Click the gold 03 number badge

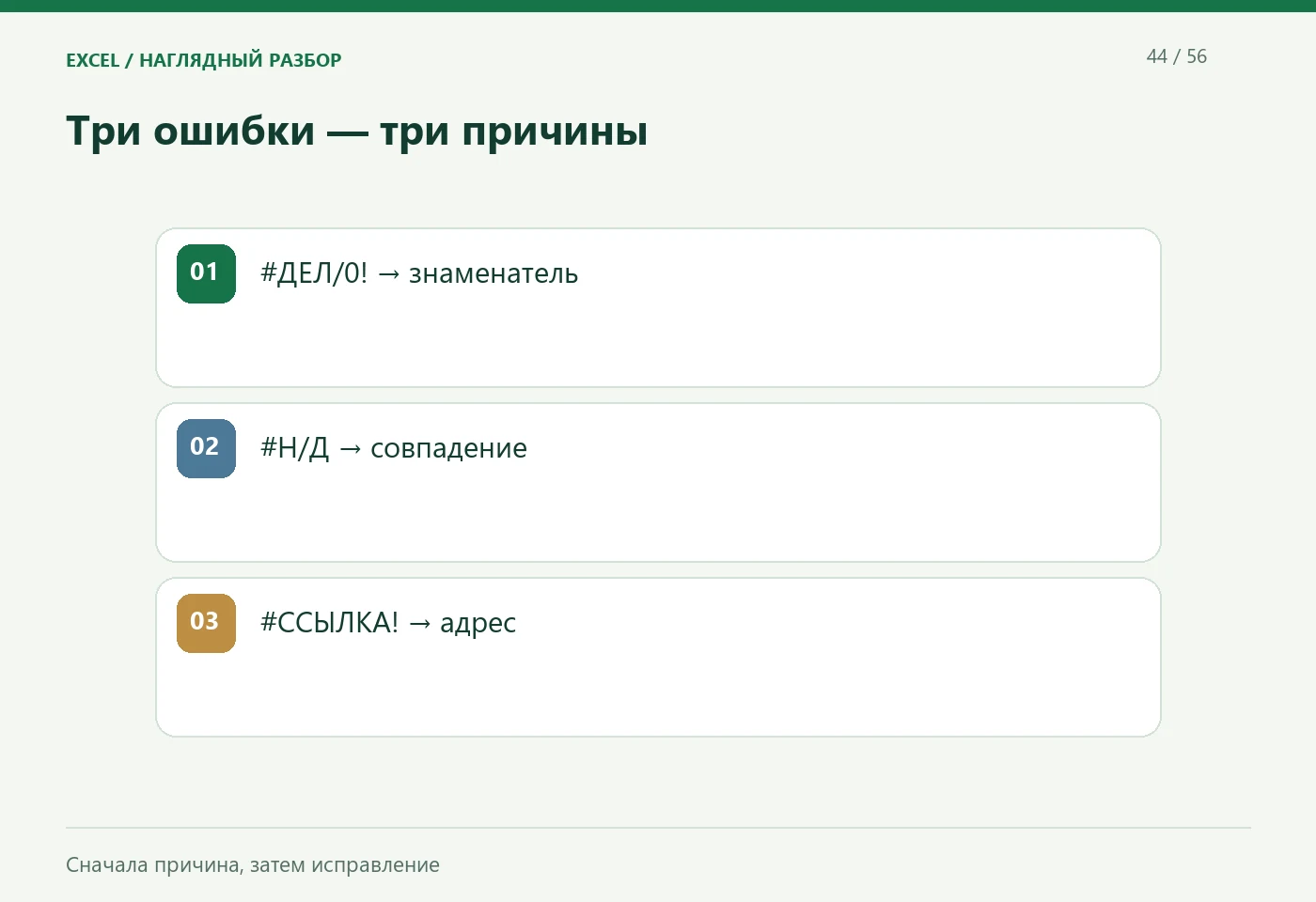click(206, 623)
